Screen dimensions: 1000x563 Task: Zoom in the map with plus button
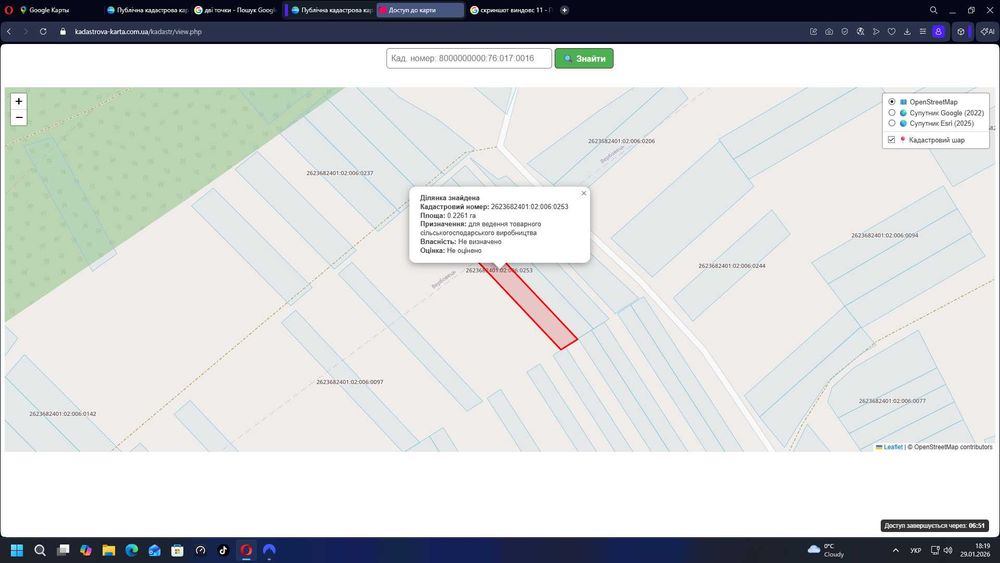[18, 101]
